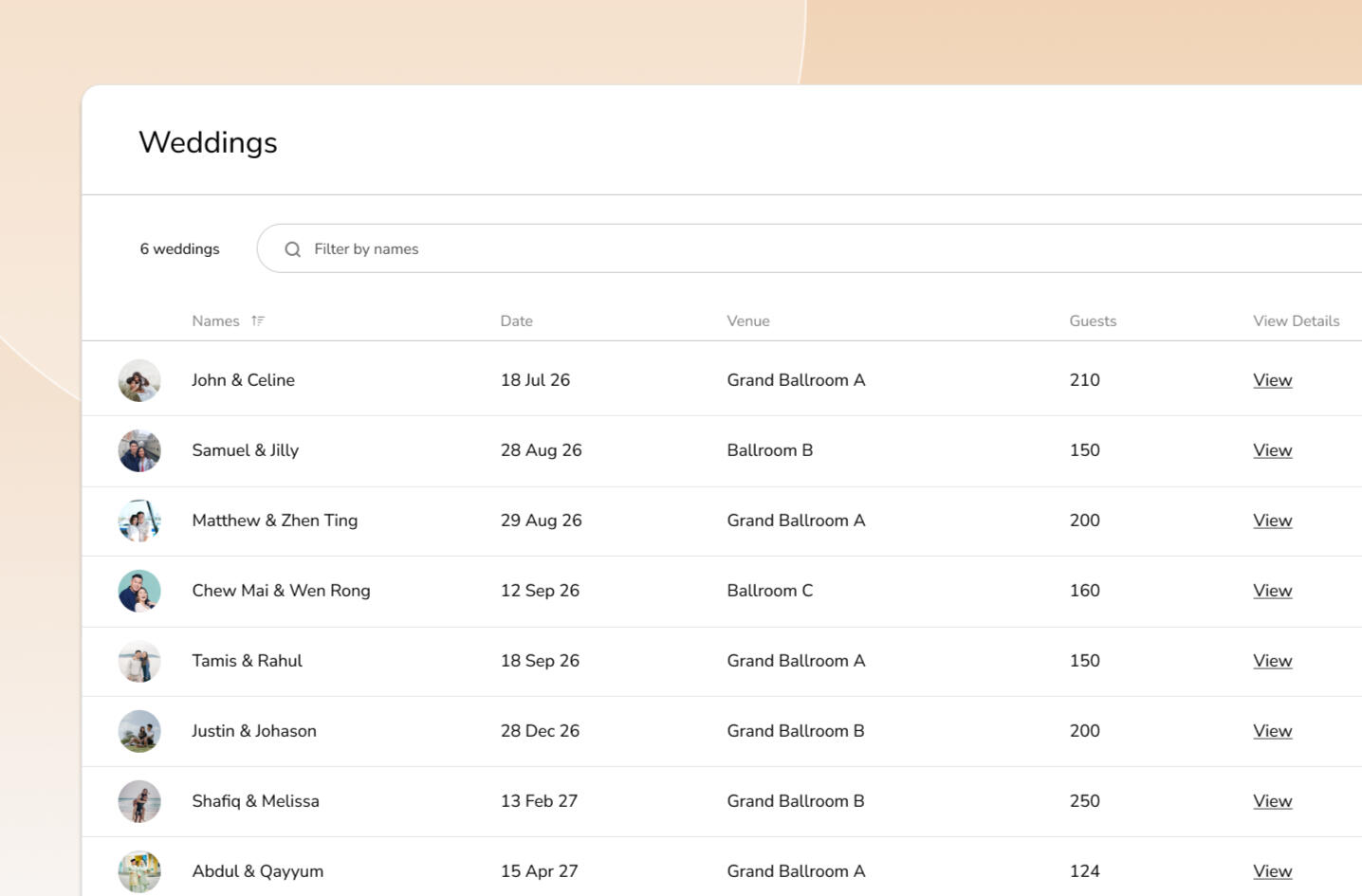The width and height of the screenshot is (1362, 896).
Task: View the Justin & Johason wedding
Action: pos(1272,731)
